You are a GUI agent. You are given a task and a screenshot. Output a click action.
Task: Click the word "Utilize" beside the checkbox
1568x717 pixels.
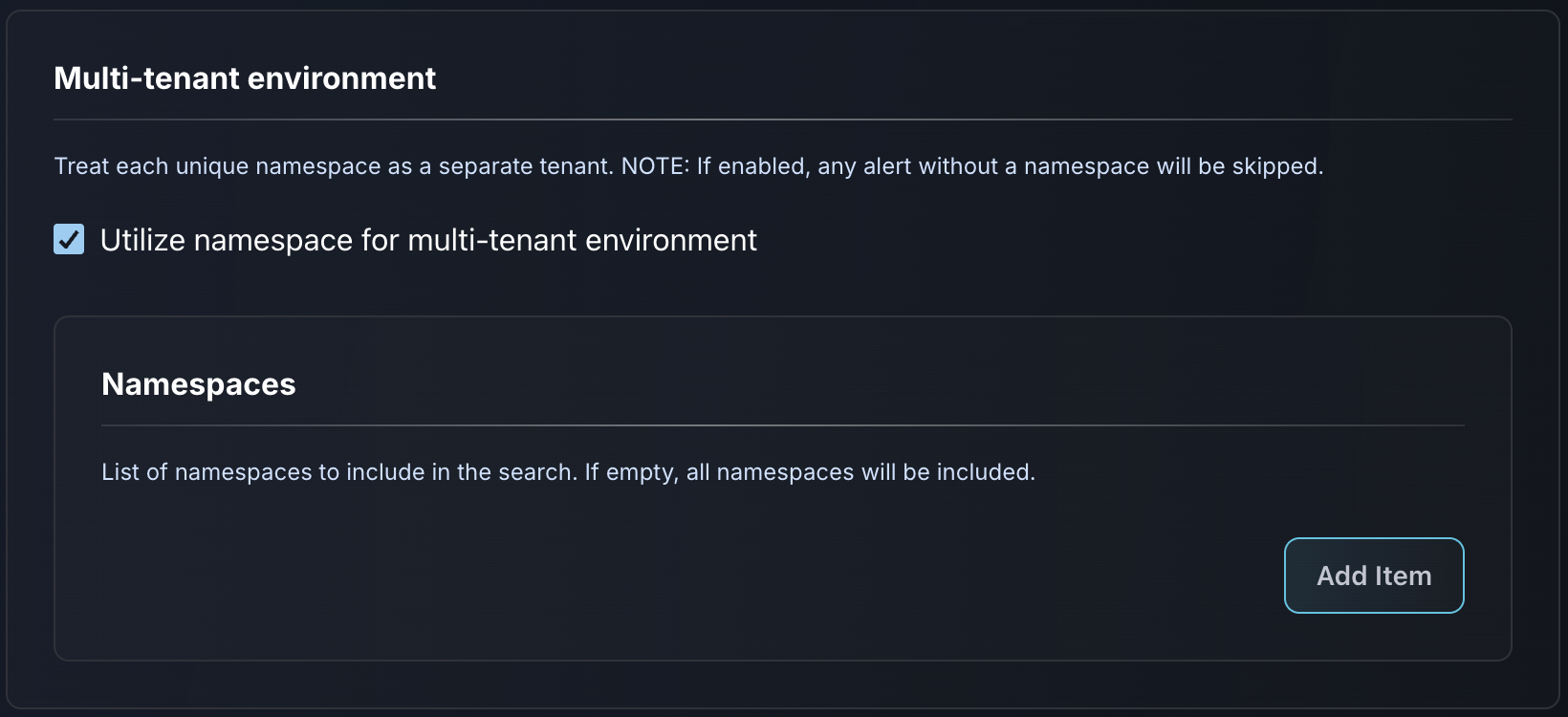click(142, 240)
